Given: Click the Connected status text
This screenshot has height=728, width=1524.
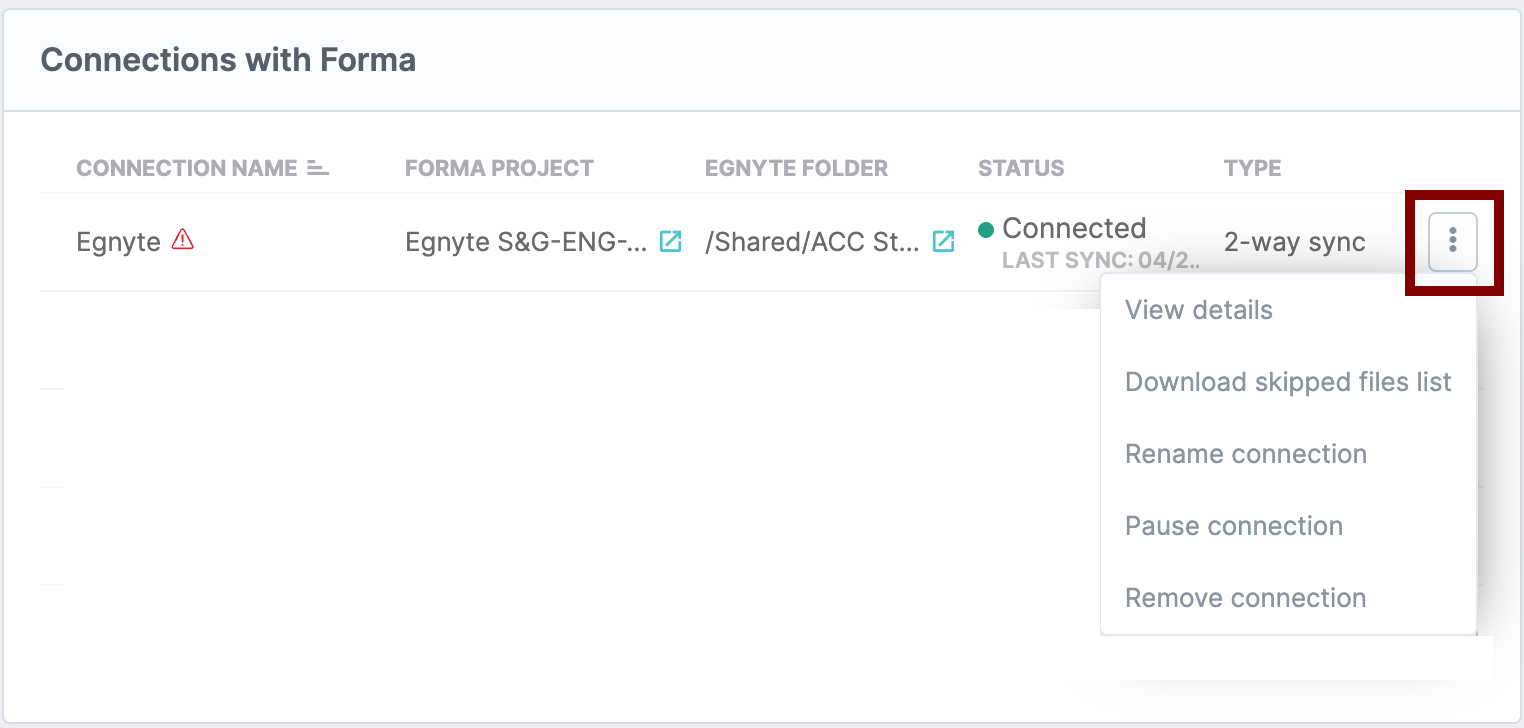Looking at the screenshot, I should click(x=1074, y=228).
